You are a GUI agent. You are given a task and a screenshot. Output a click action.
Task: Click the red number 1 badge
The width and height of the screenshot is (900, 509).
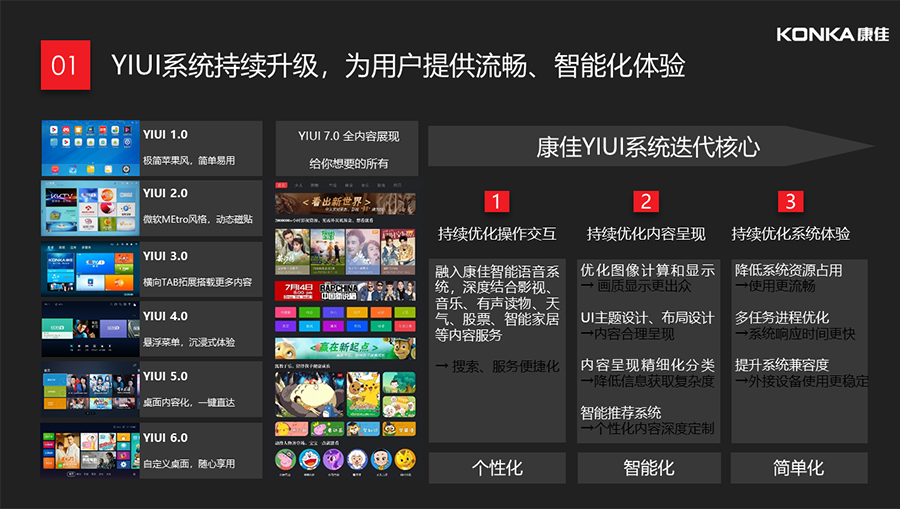click(x=496, y=201)
